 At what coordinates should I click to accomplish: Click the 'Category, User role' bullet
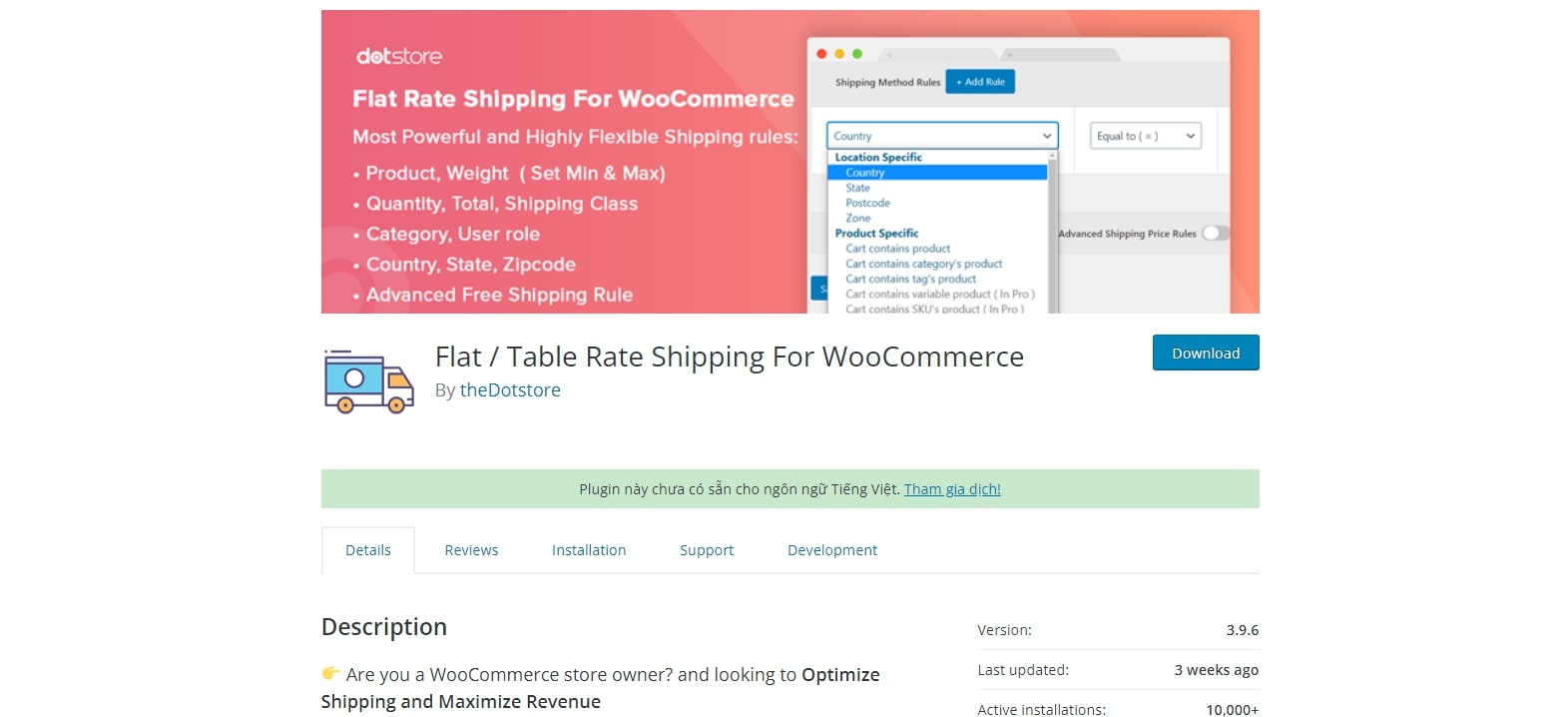tap(453, 234)
